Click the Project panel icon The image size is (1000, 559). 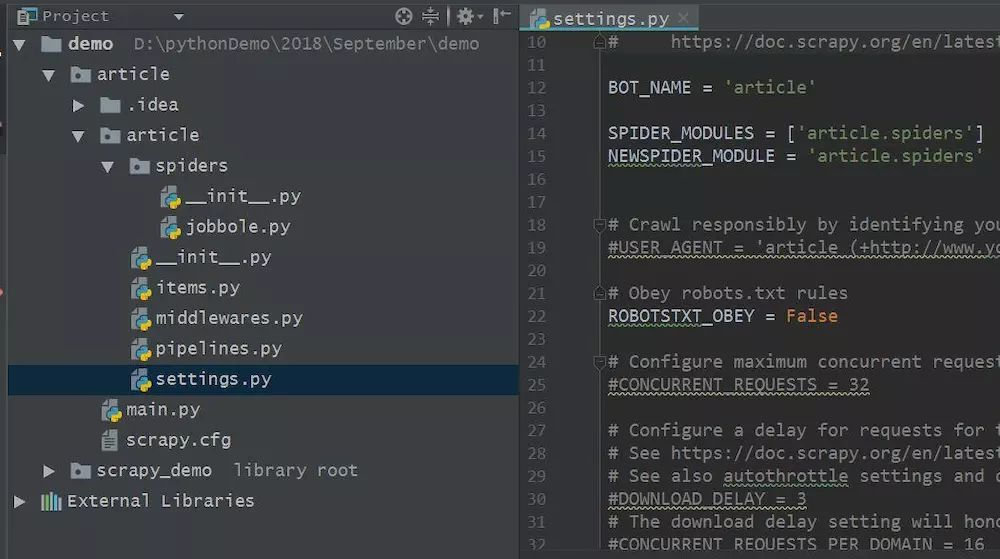click(x=26, y=16)
